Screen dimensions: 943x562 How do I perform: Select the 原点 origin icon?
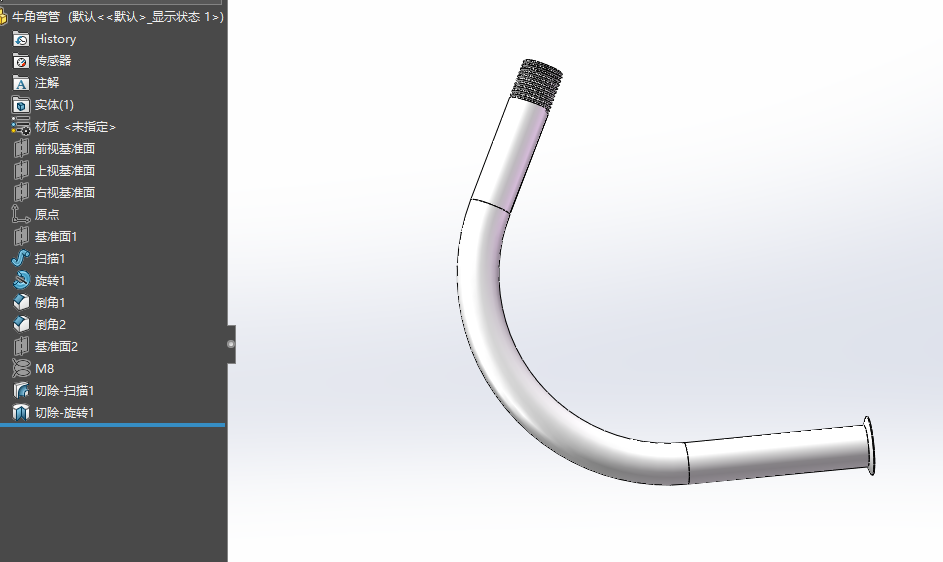coord(21,214)
